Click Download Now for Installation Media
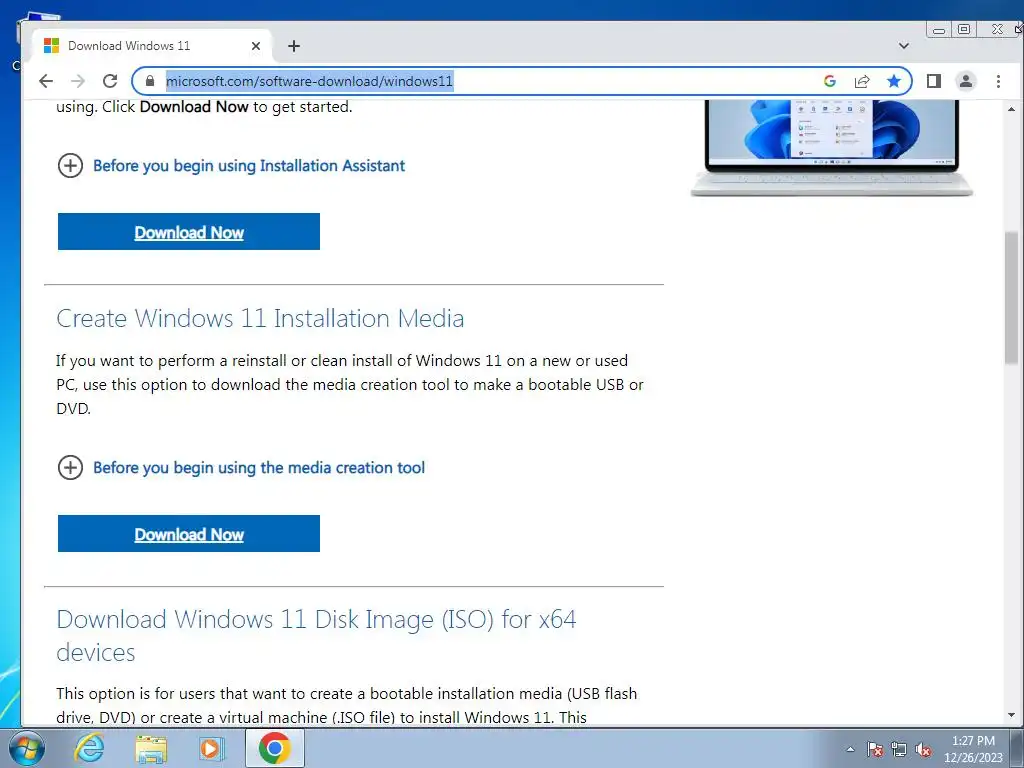Screen dimensions: 1024x768 coord(189,534)
